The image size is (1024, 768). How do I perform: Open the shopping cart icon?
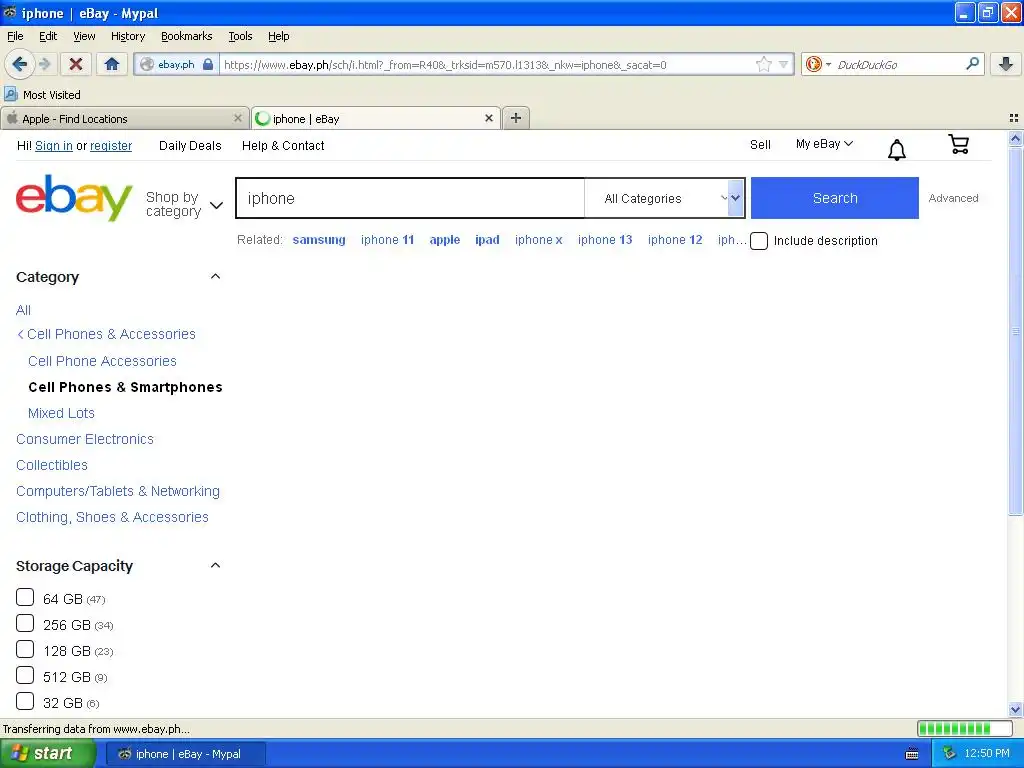[958, 144]
